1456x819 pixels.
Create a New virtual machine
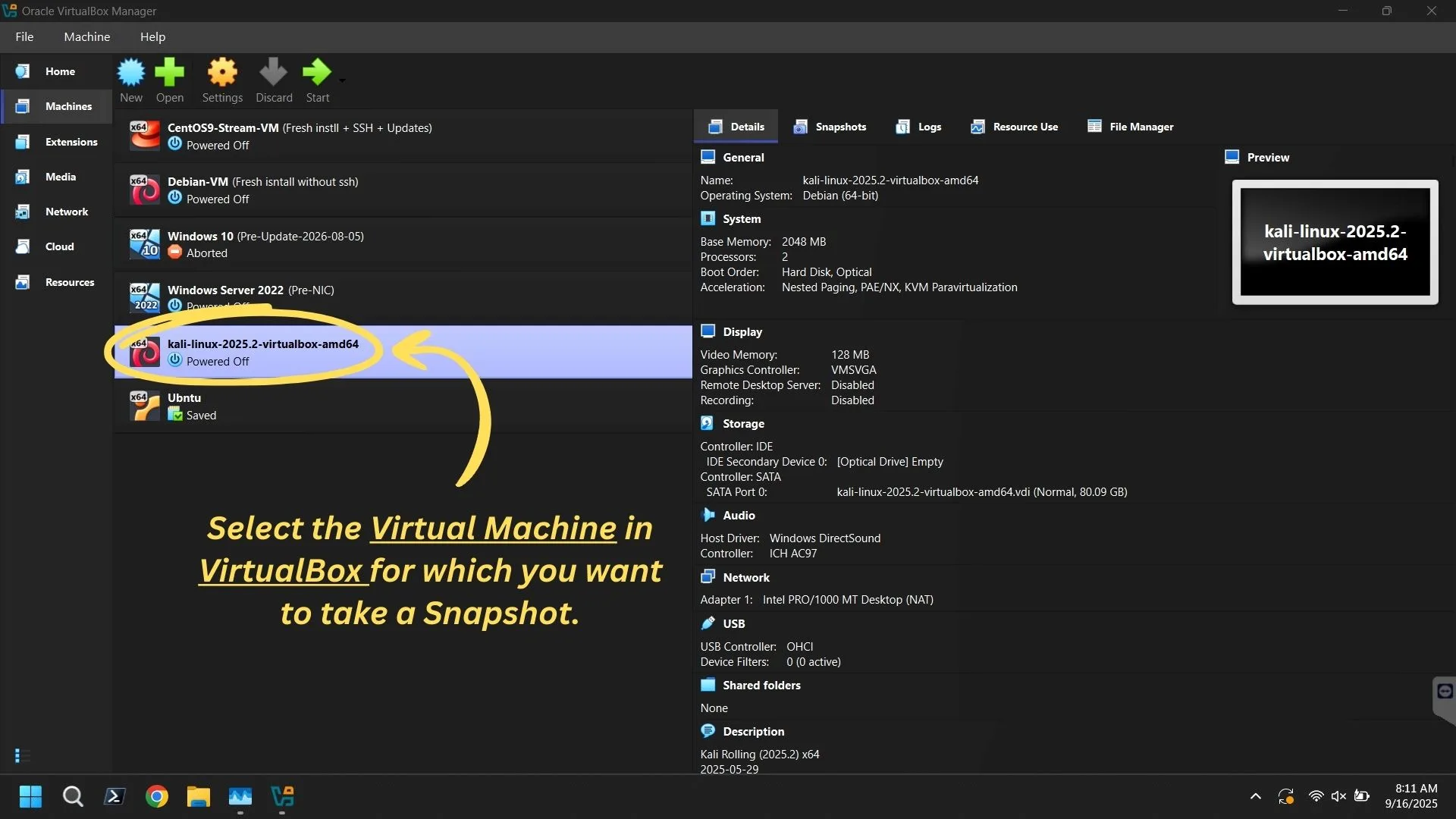point(130,80)
